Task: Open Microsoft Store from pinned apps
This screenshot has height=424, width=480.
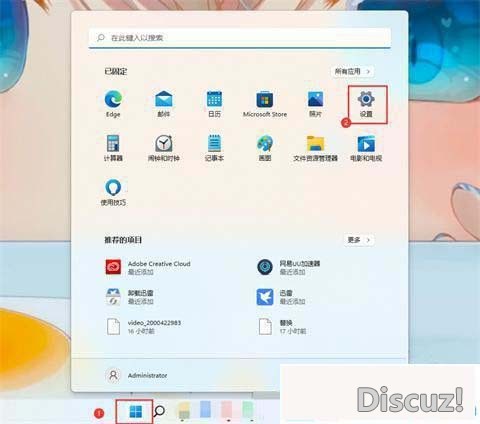Action: 265,104
